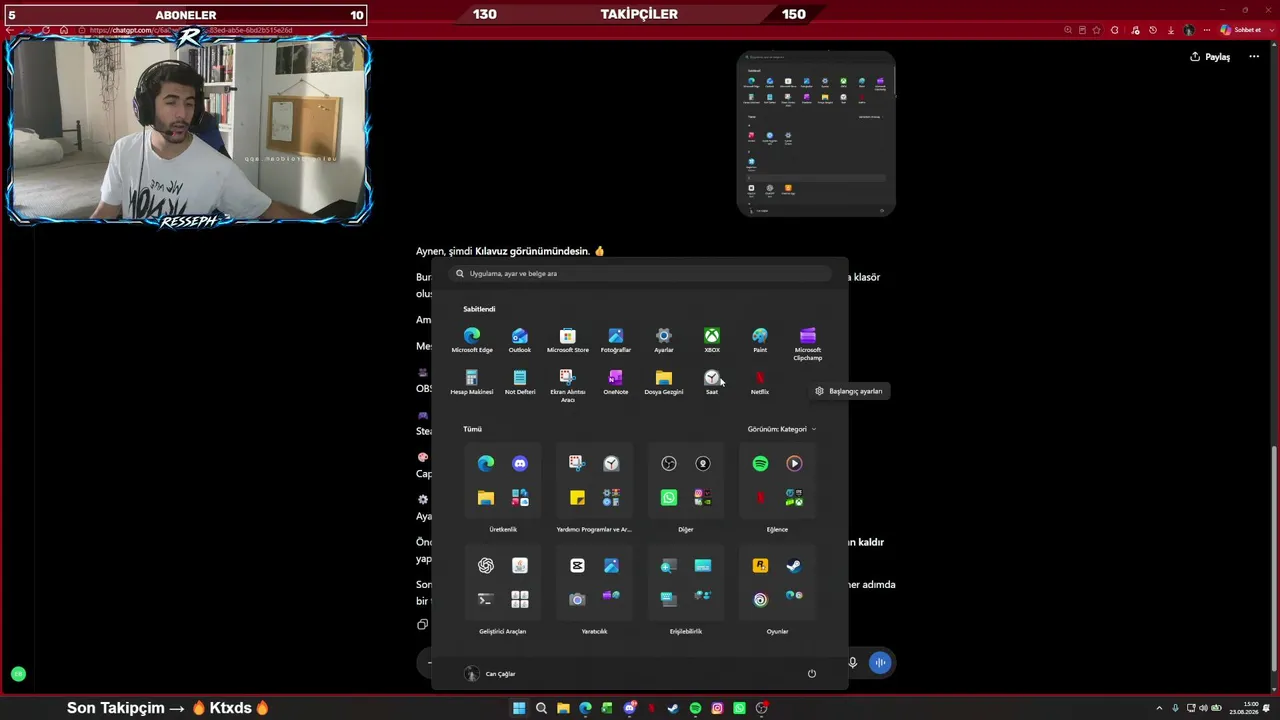Open Kamera in the Yaratıcılık category

pos(577,599)
